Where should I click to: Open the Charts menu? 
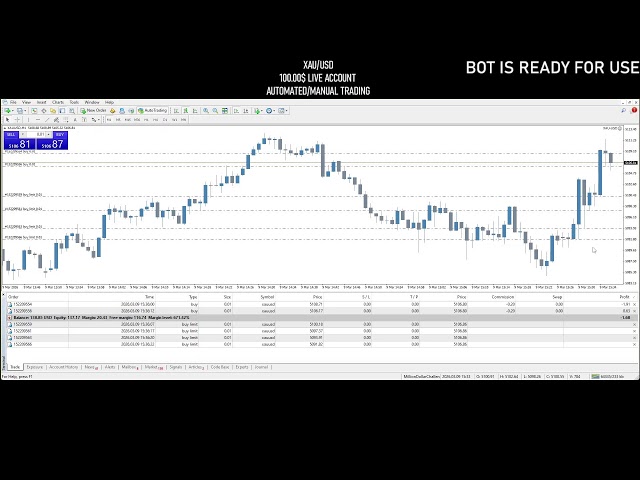click(58, 102)
